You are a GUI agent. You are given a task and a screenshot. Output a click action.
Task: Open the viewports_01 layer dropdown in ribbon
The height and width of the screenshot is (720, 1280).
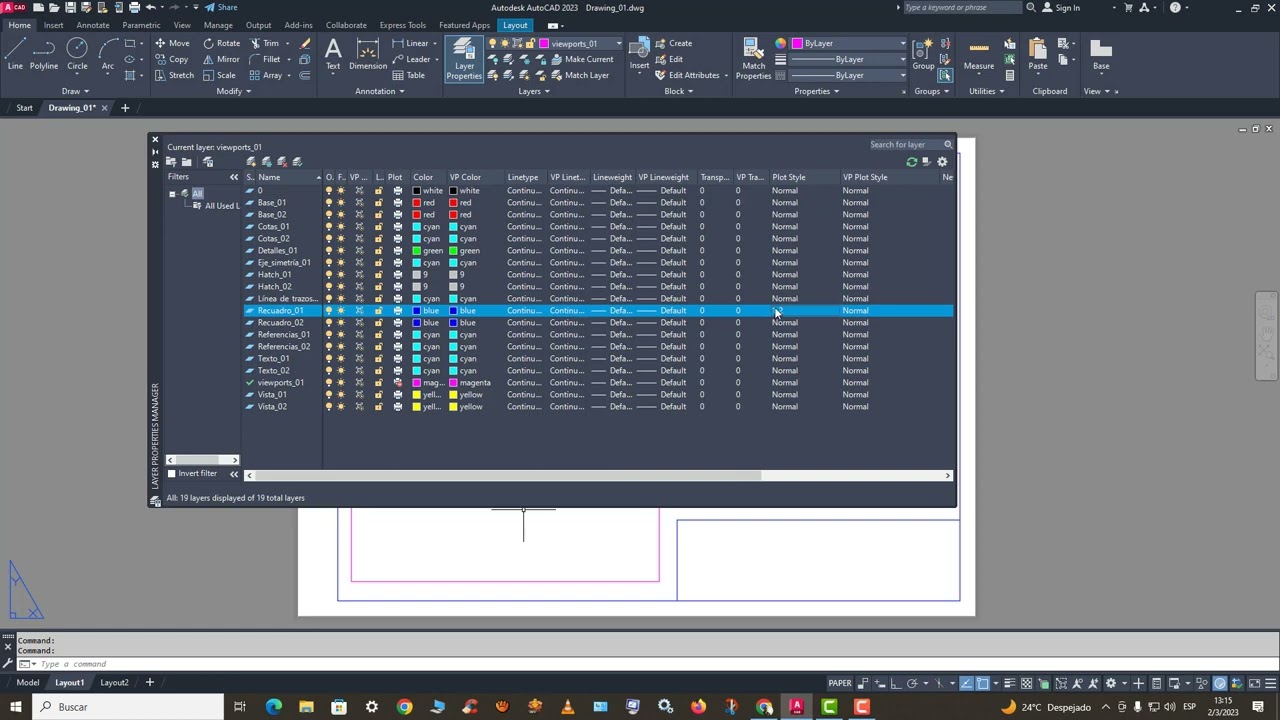coord(618,43)
